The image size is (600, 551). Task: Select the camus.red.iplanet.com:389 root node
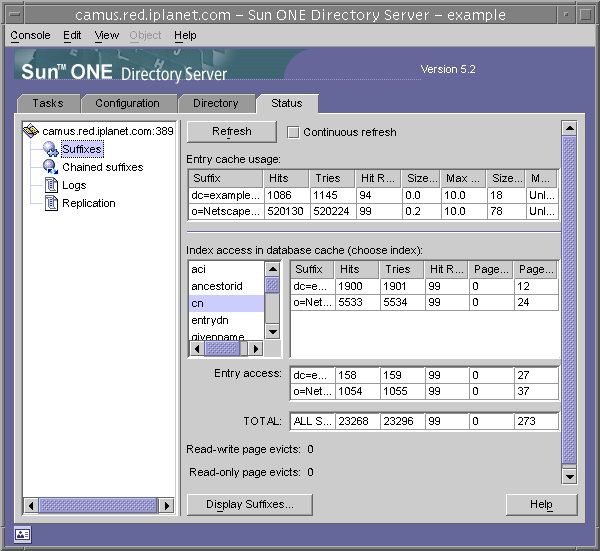click(x=108, y=131)
